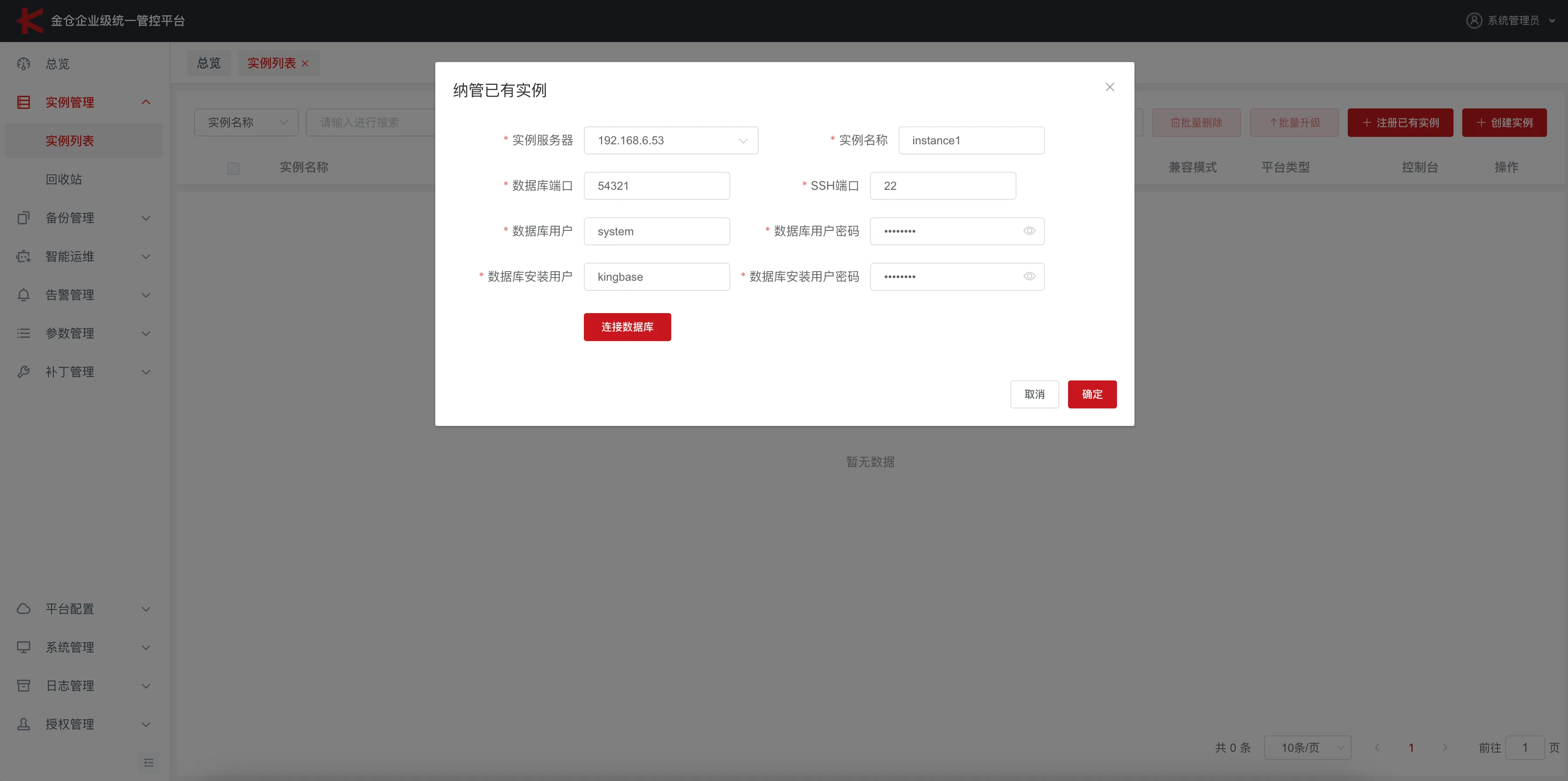
Task: Show the database user password
Action: pyautogui.click(x=1029, y=231)
